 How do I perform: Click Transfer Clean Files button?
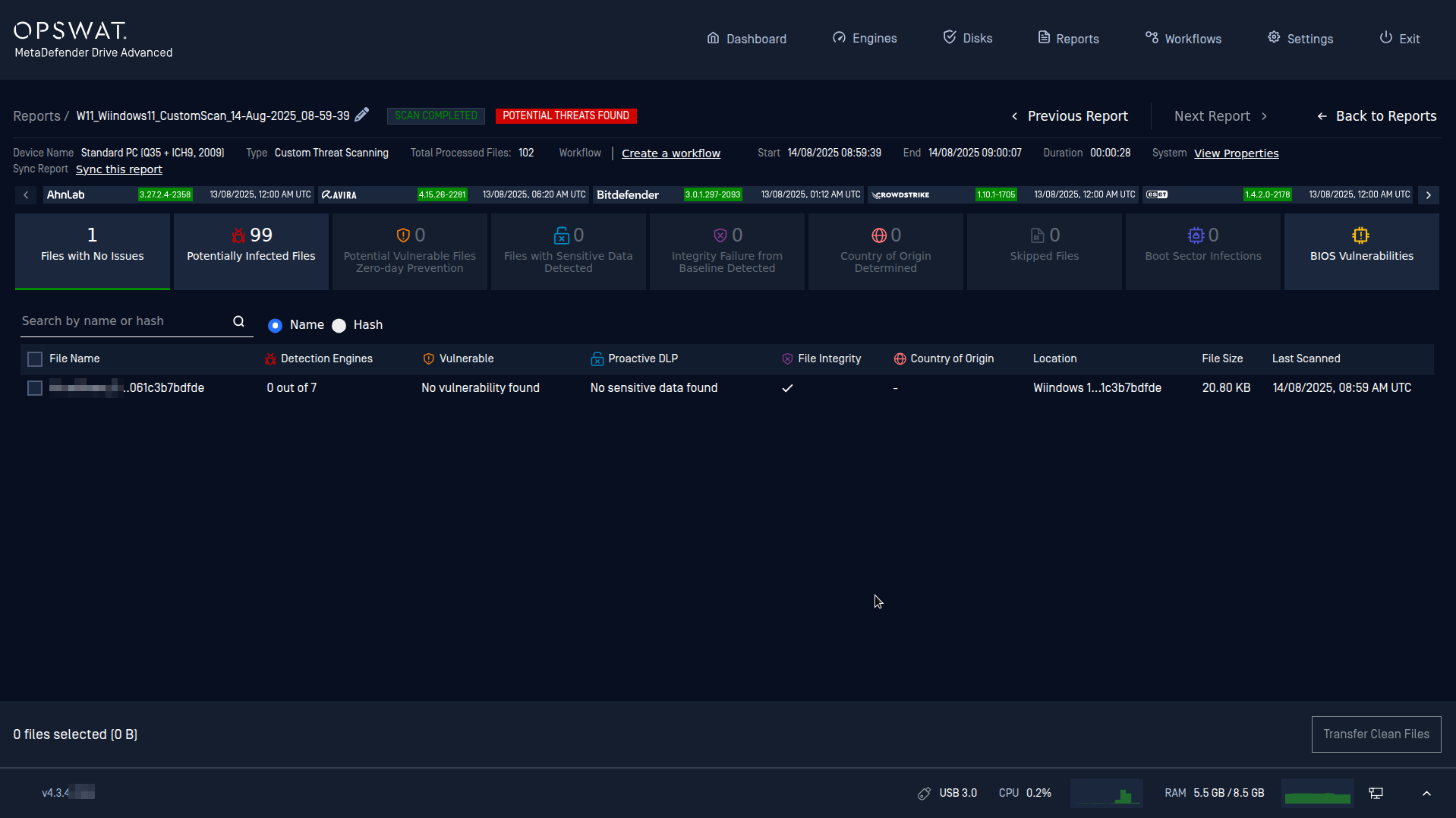click(1376, 734)
